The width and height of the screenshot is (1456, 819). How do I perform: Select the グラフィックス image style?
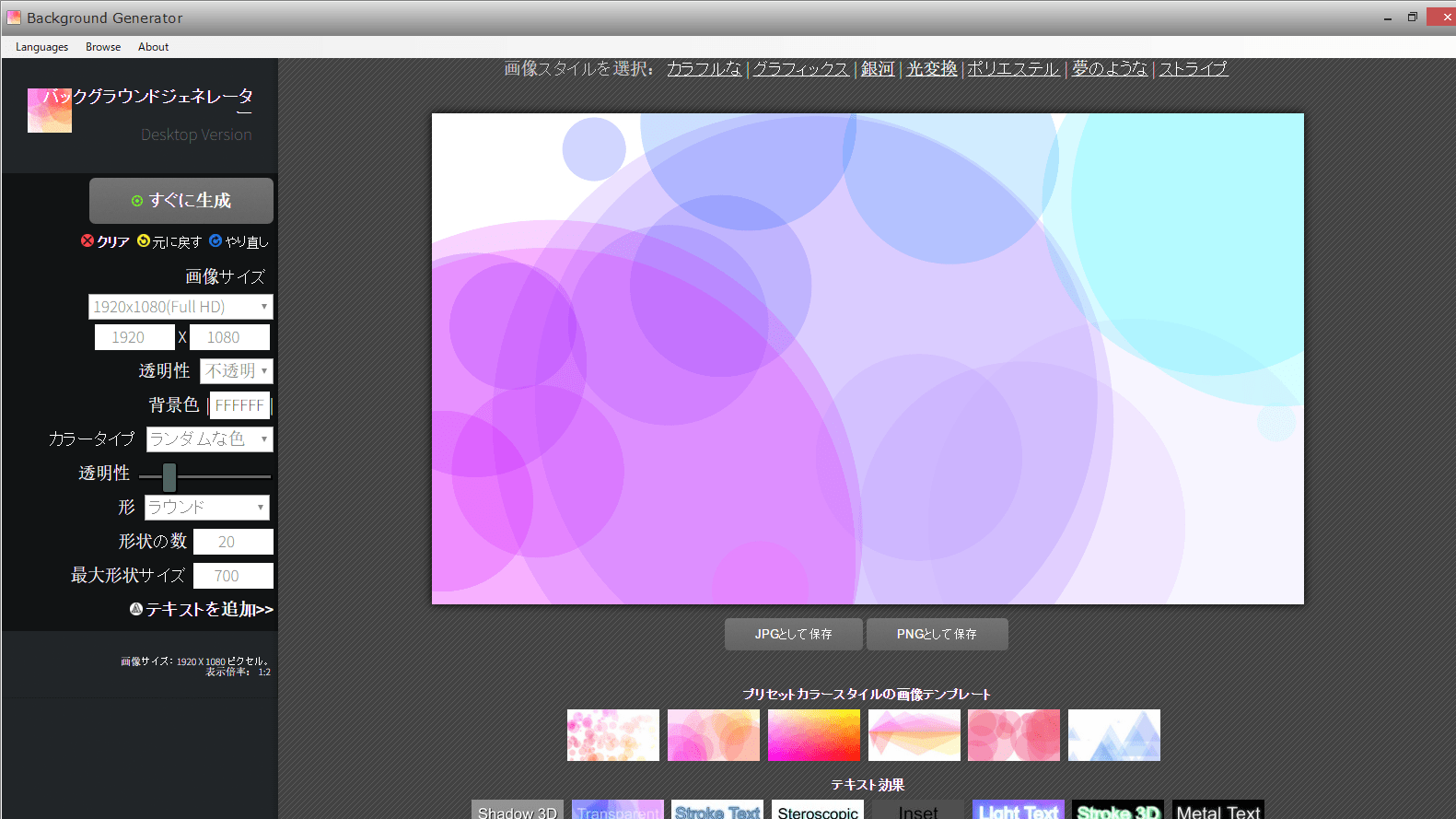(x=800, y=68)
